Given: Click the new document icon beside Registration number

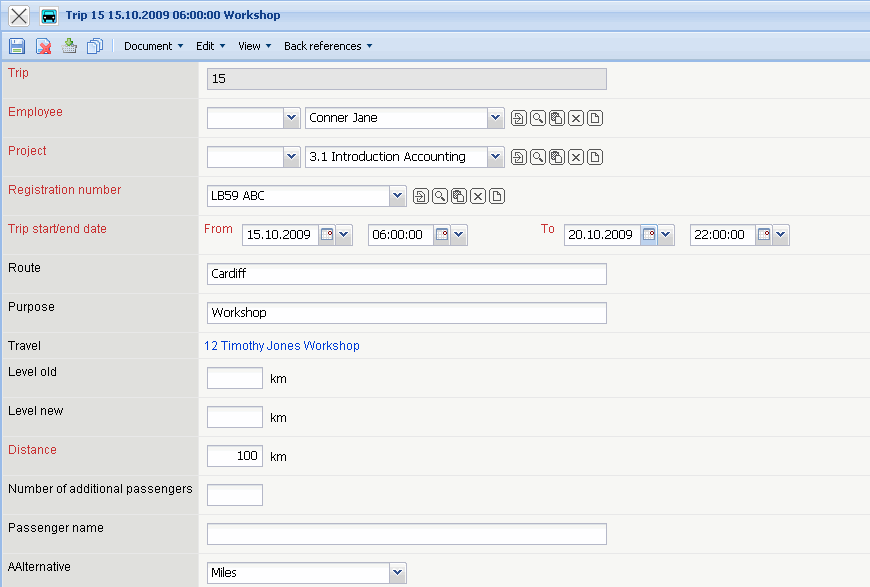Looking at the screenshot, I should (x=497, y=196).
